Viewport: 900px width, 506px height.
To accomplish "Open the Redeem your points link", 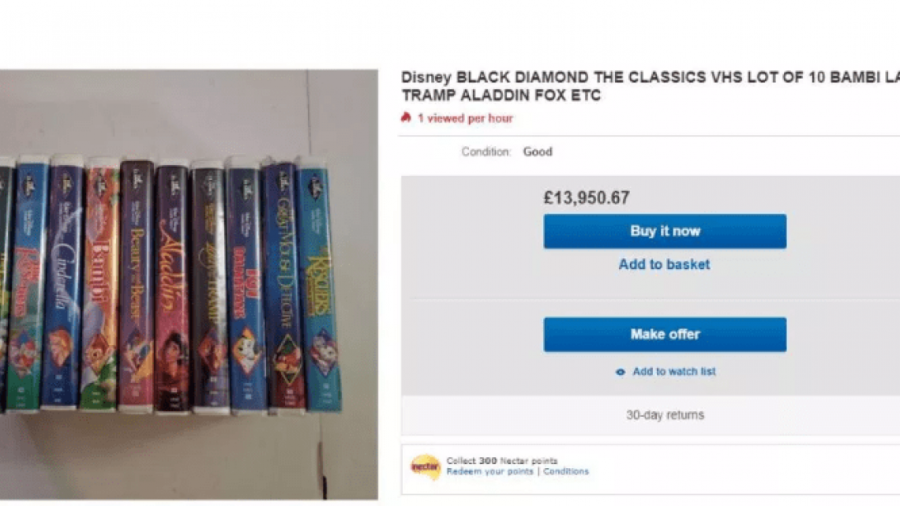I will (x=490, y=472).
